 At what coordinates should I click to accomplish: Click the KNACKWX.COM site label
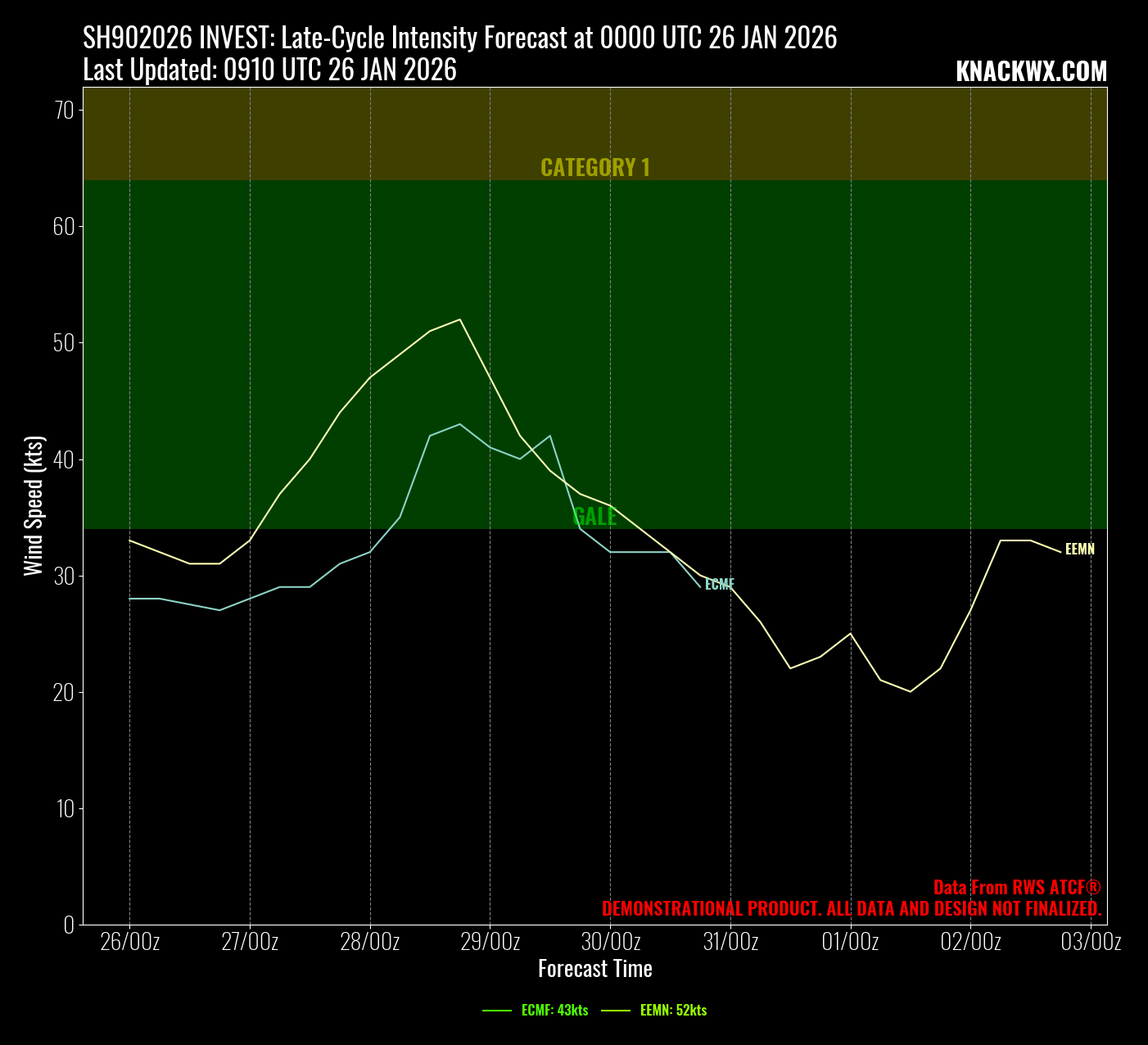(x=1031, y=72)
